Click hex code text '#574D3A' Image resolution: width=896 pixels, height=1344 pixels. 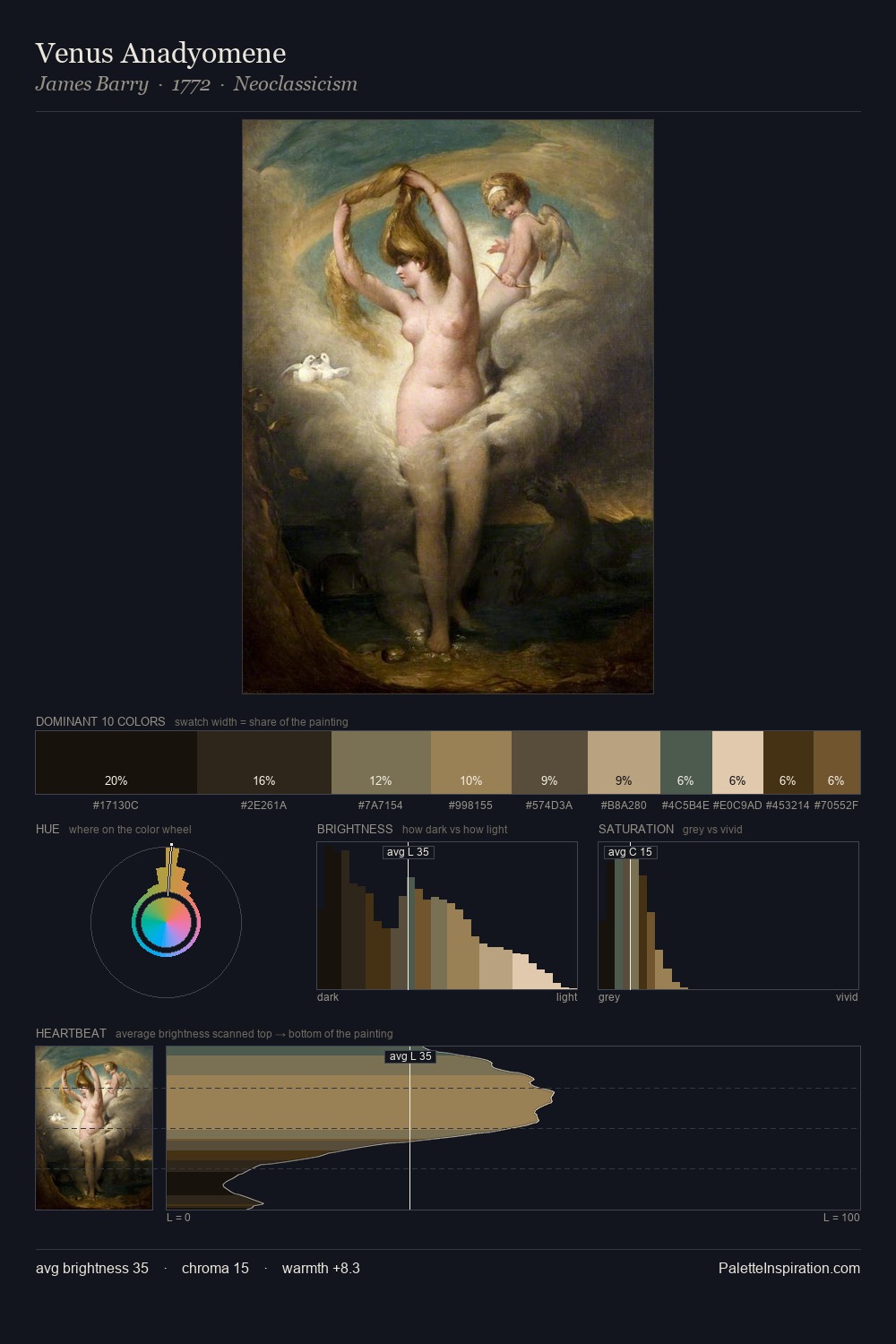point(549,806)
